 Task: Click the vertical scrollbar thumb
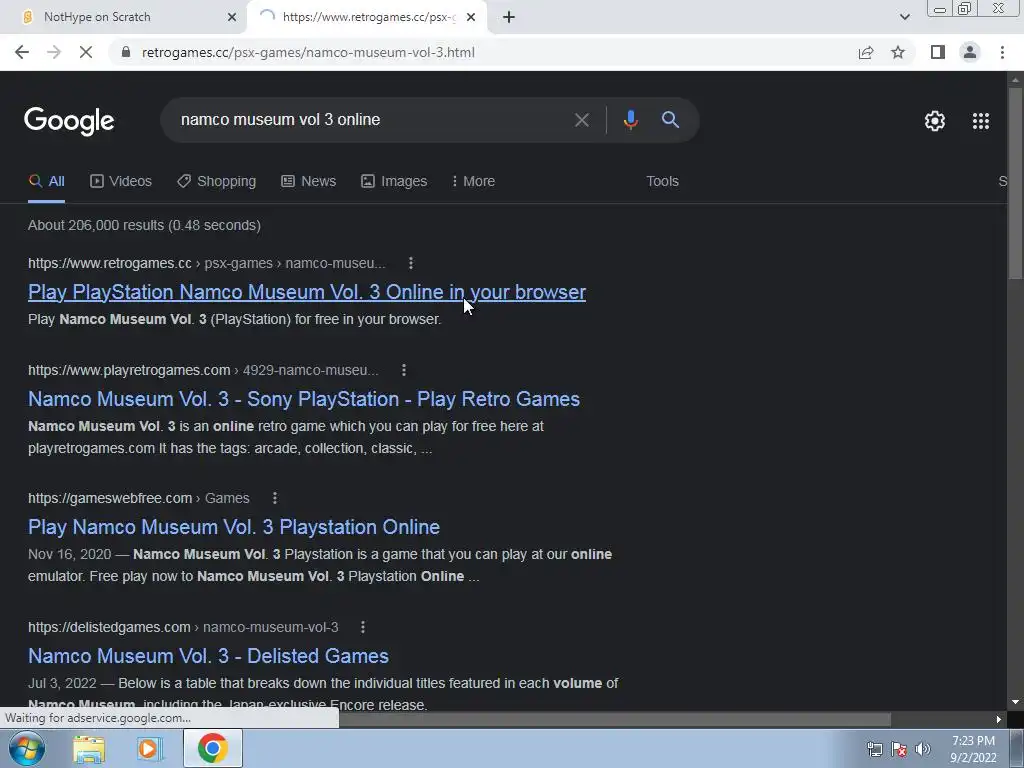click(x=1016, y=183)
